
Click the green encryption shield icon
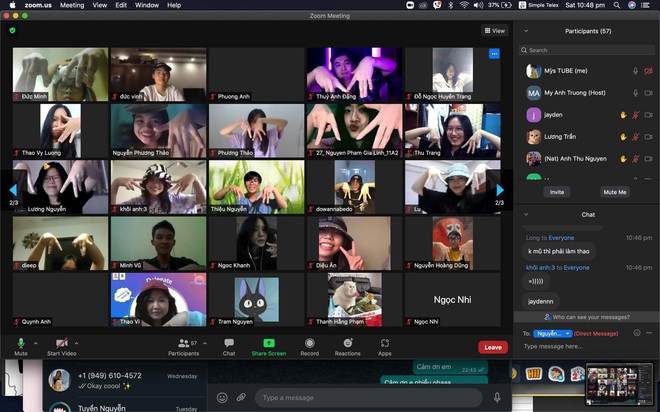12,30
